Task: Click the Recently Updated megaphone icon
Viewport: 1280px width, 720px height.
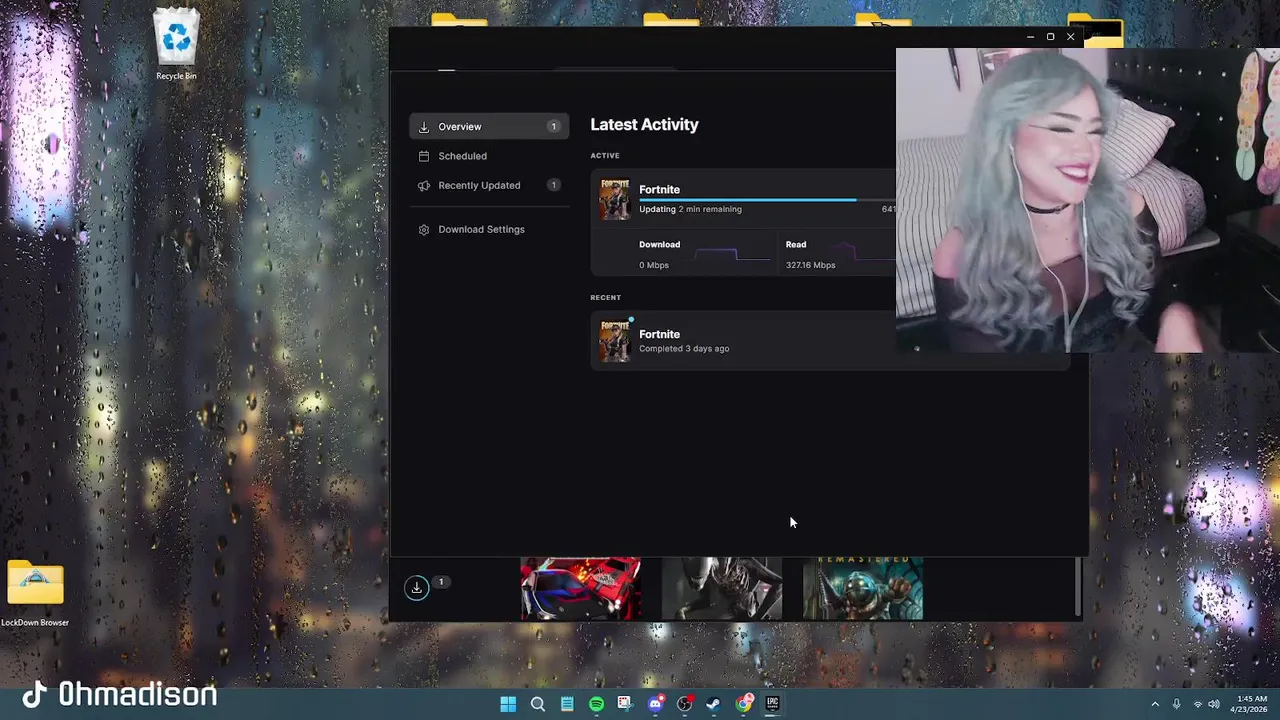Action: tap(424, 185)
